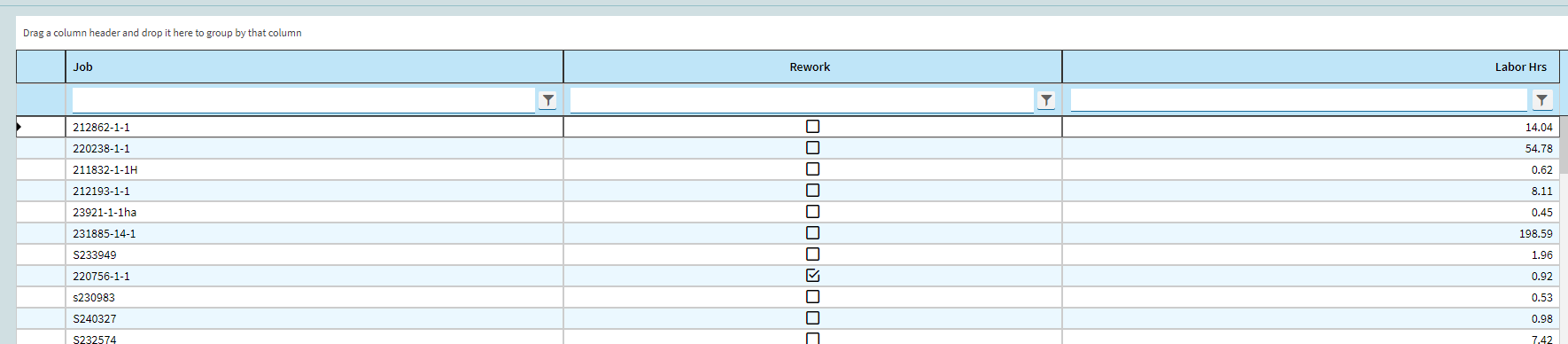Select job cell 231885-14-1
This screenshot has height=344, width=1568.
pos(314,233)
